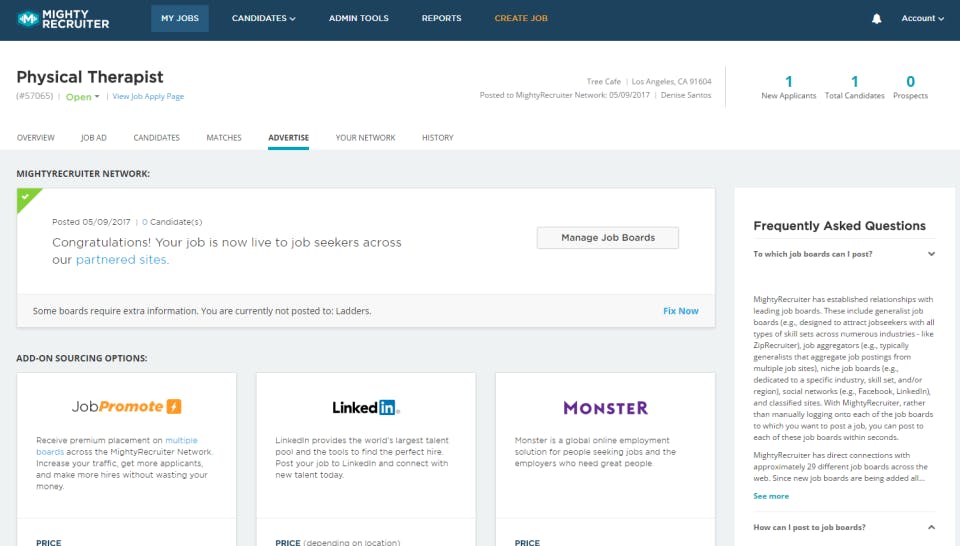Switch to the Job Ad tab
This screenshot has width=960, height=546.
coord(94,138)
